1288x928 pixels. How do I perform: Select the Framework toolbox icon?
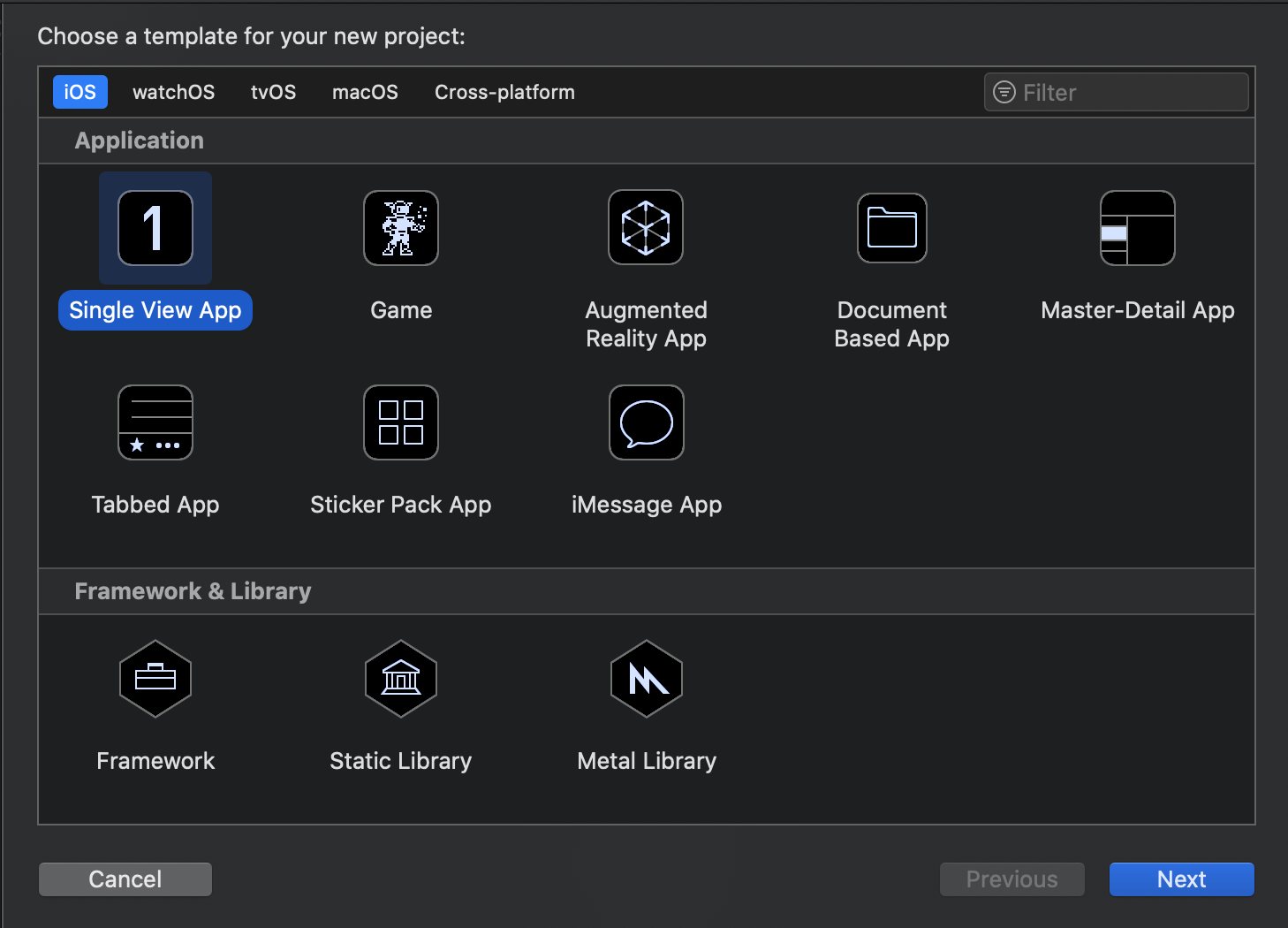tap(155, 679)
